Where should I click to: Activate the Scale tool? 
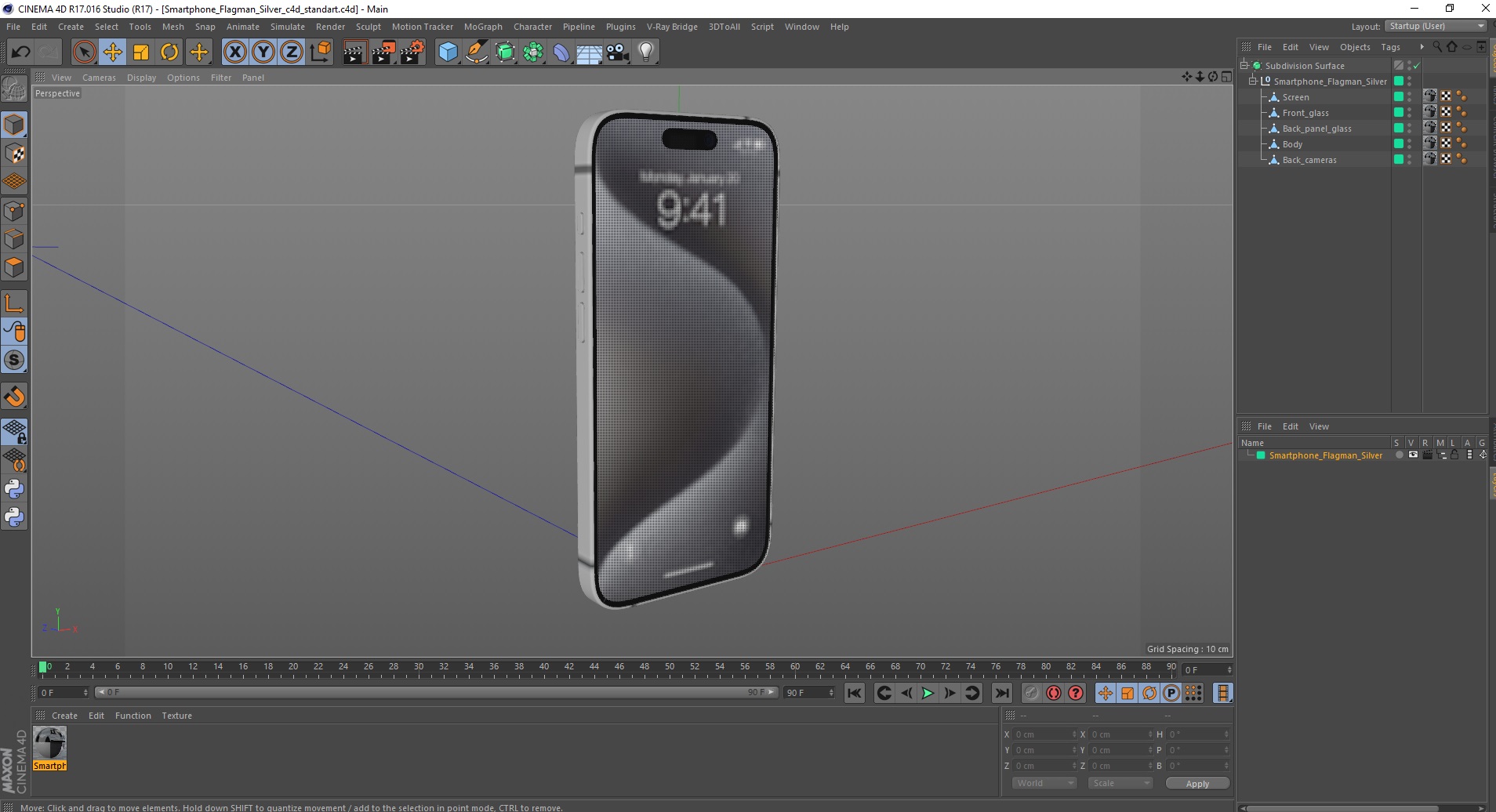point(141,53)
